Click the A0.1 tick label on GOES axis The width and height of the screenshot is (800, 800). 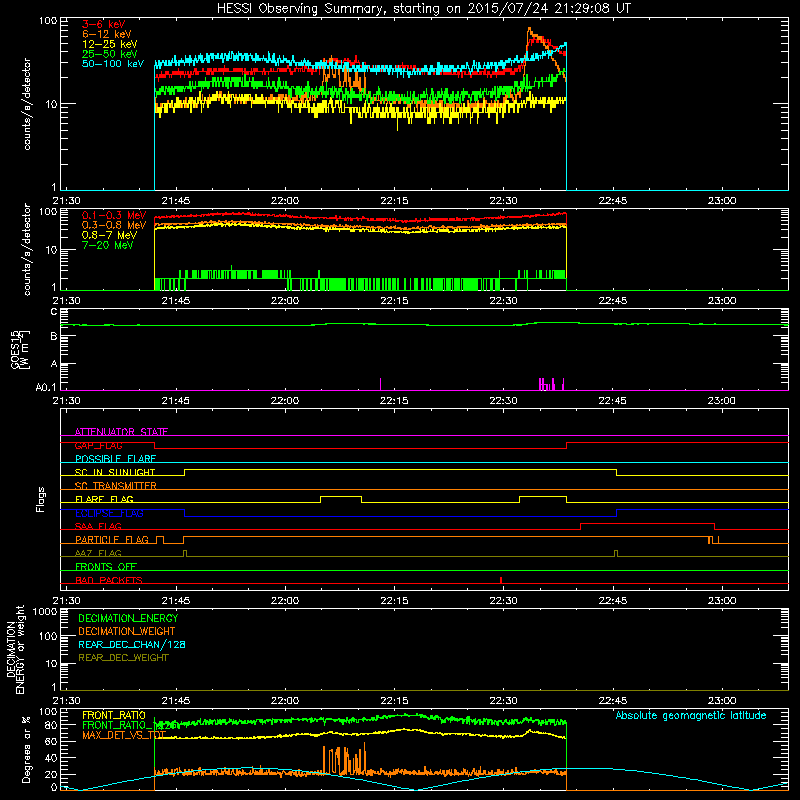pos(46,388)
